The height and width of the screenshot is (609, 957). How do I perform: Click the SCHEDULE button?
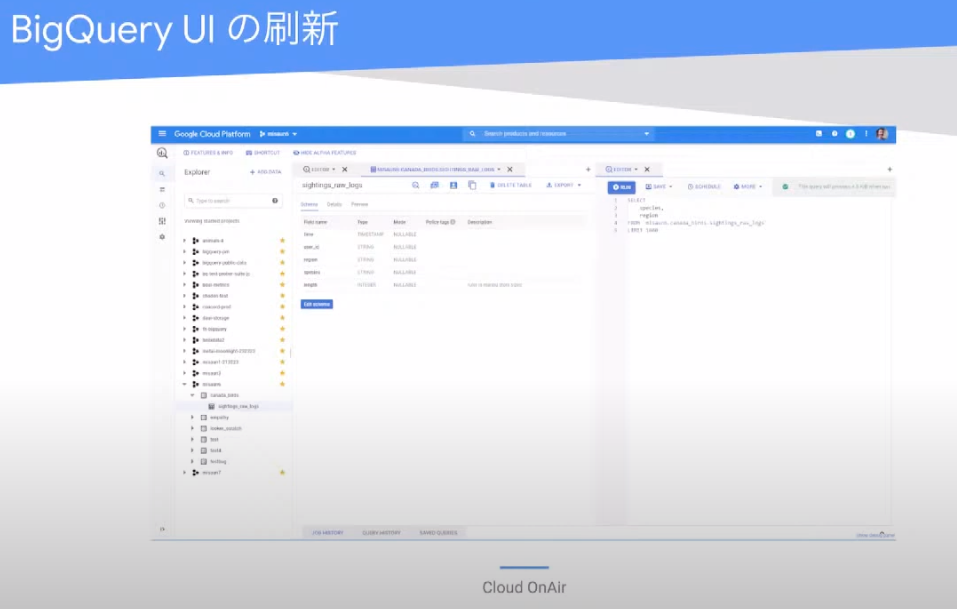point(704,187)
